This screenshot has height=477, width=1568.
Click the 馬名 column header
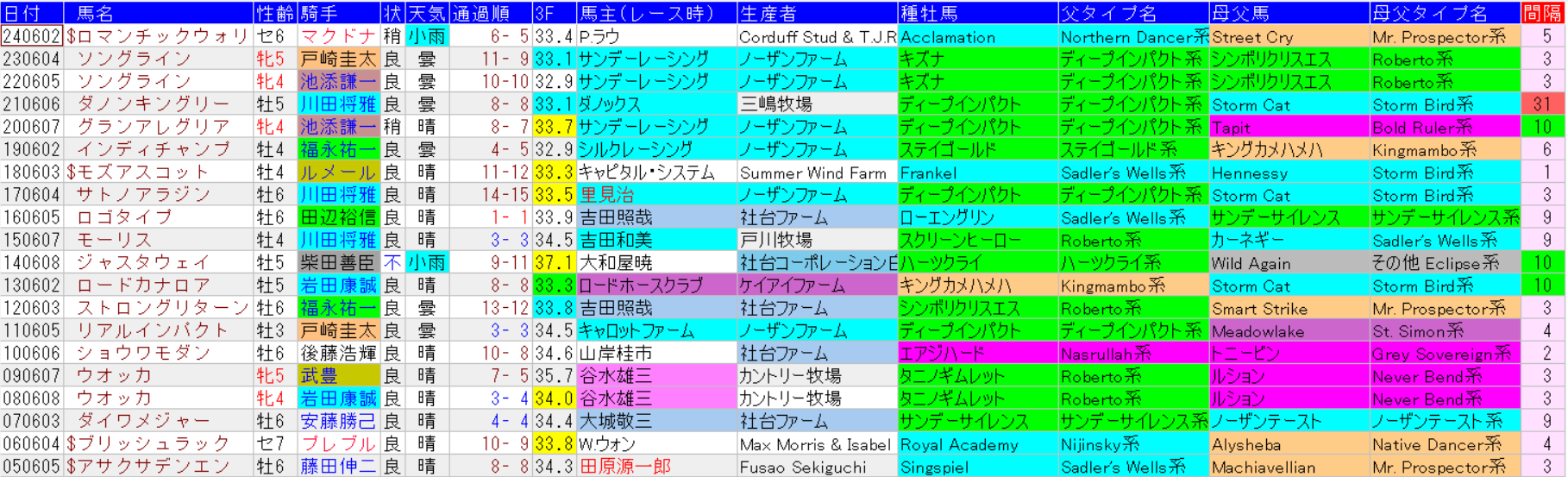[x=159, y=13]
